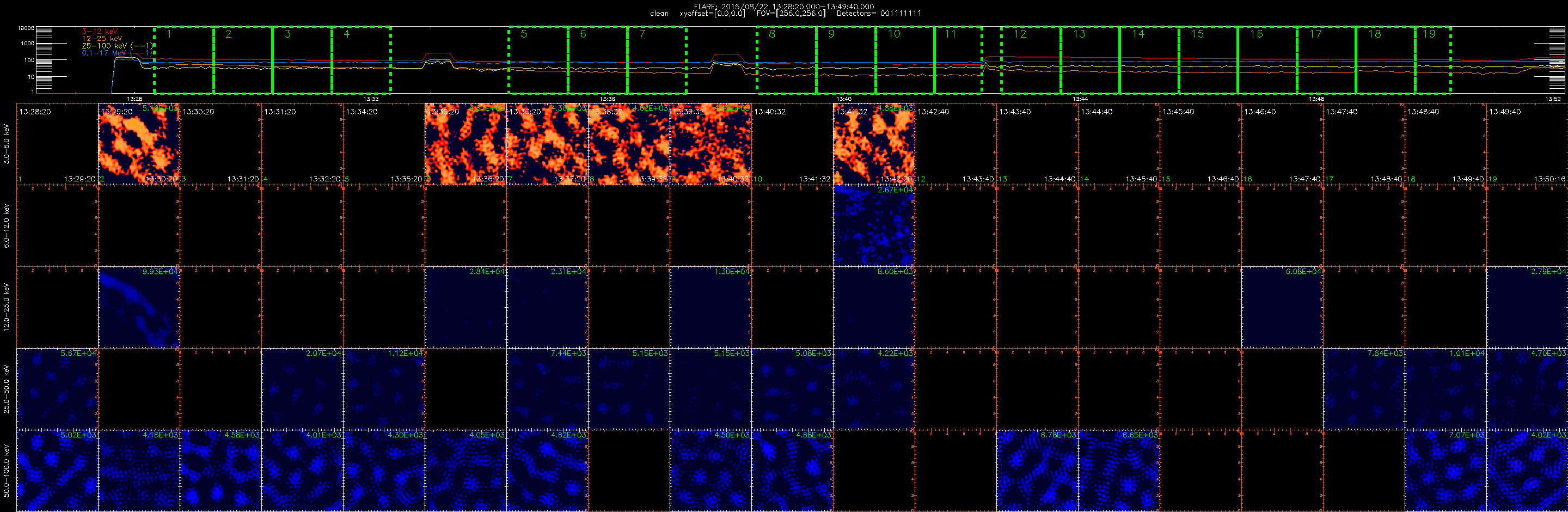The height and width of the screenshot is (512, 1568).
Task: Open the 3.0-6.0 keV image starting 13:29:20
Action: coord(139,144)
